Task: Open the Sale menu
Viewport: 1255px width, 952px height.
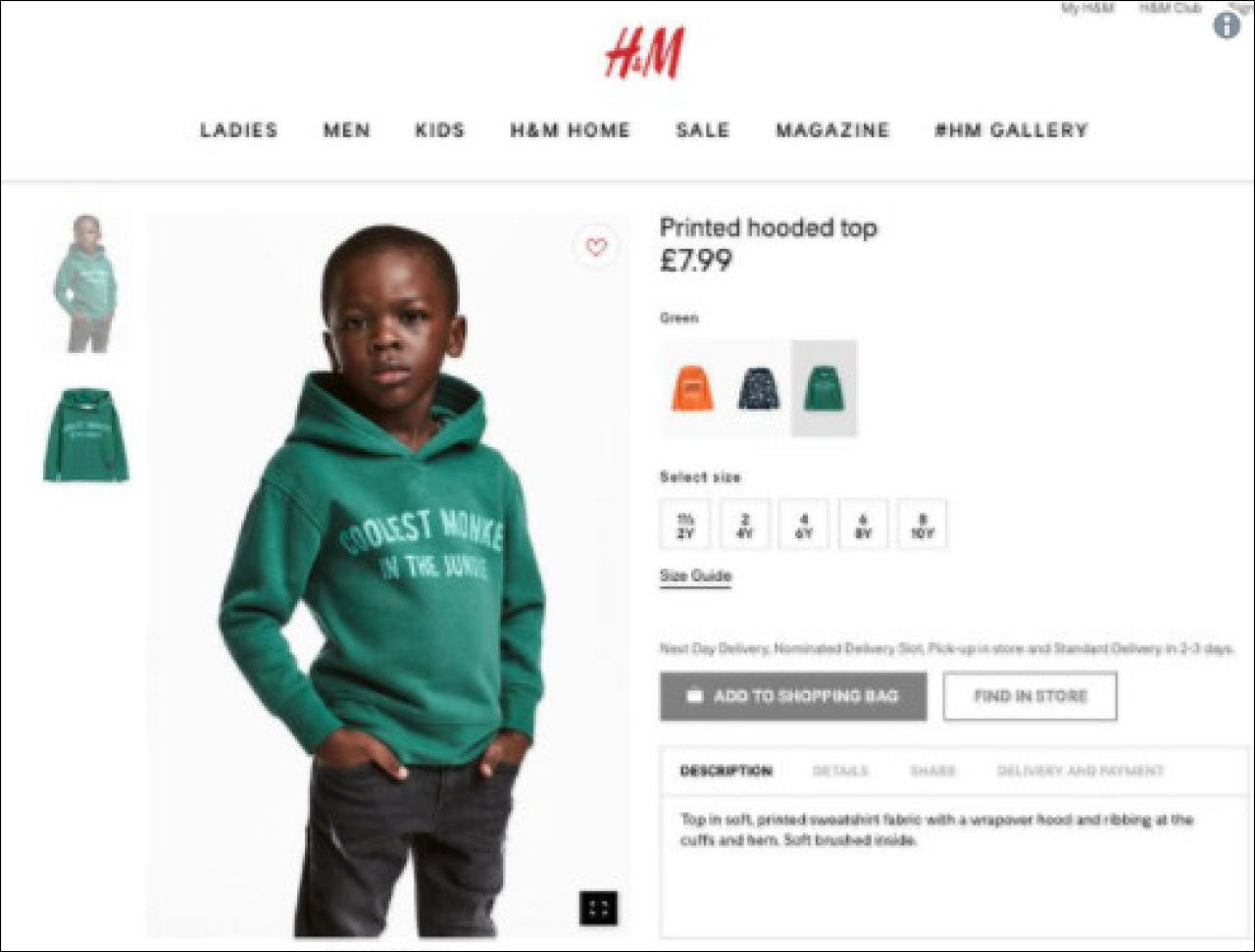Action: pyautogui.click(x=703, y=130)
